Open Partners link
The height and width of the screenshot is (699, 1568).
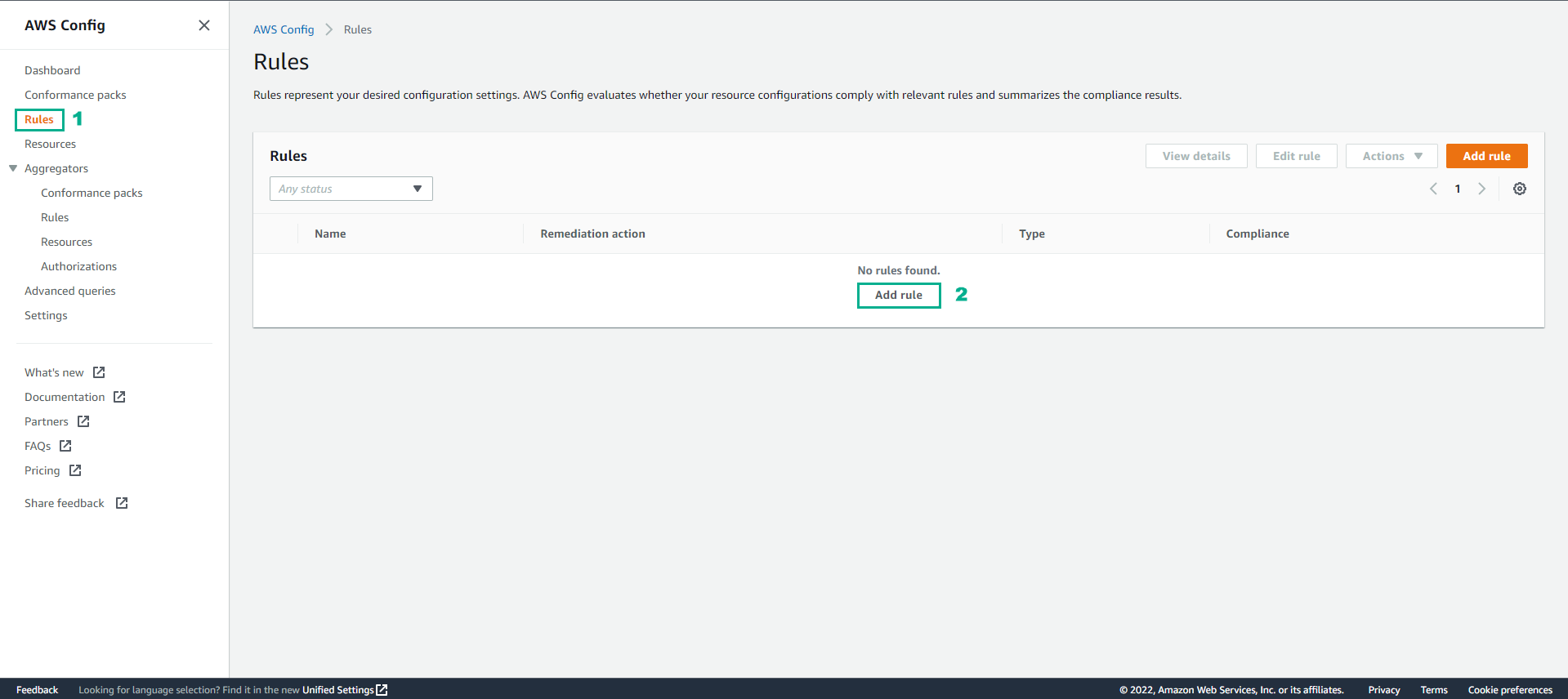[47, 421]
